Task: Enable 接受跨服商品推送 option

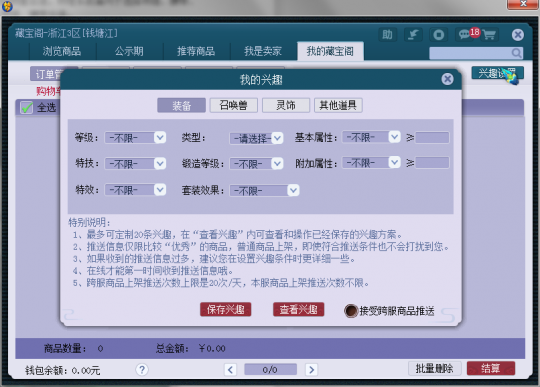Action: pos(351,311)
